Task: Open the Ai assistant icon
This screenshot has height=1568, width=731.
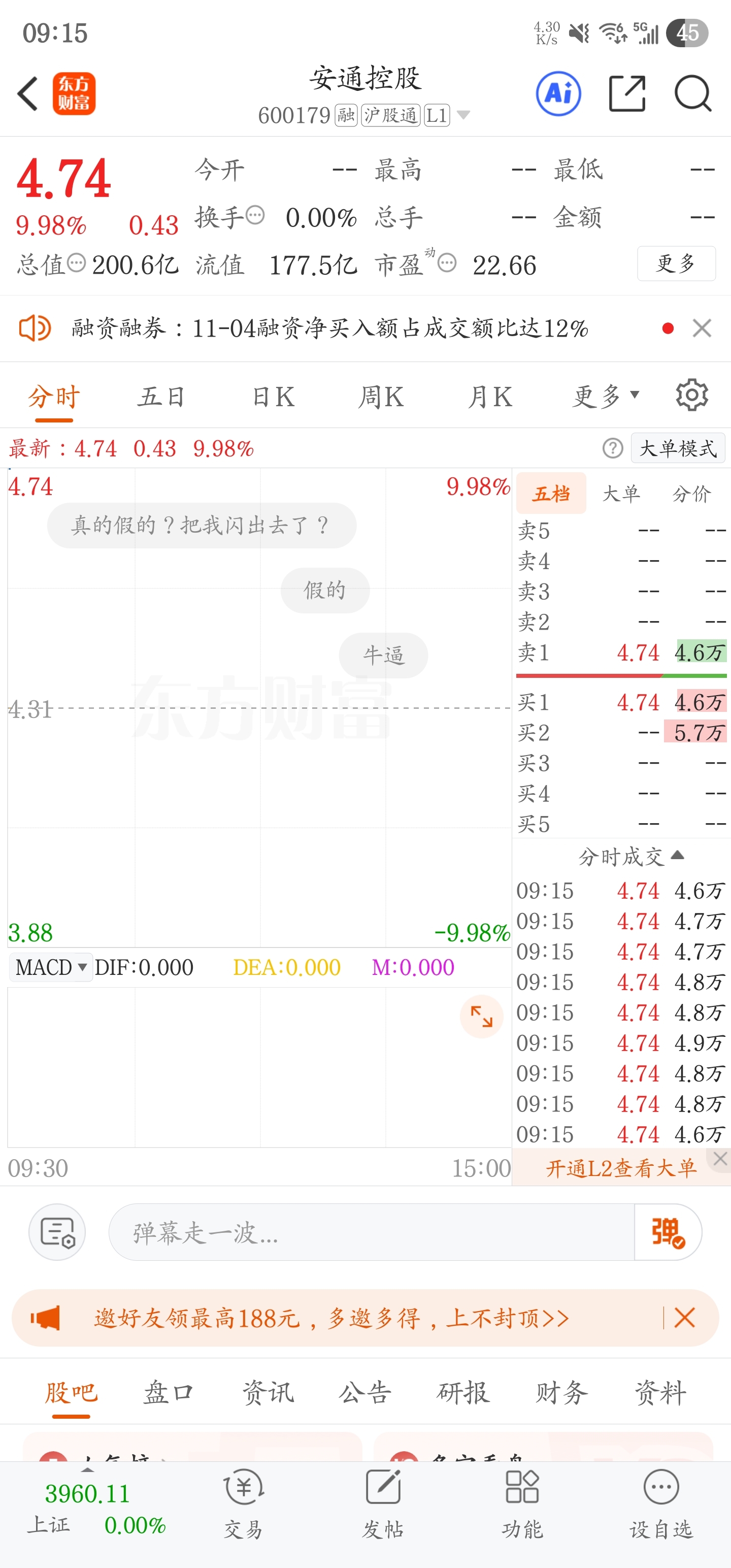Action: click(558, 94)
